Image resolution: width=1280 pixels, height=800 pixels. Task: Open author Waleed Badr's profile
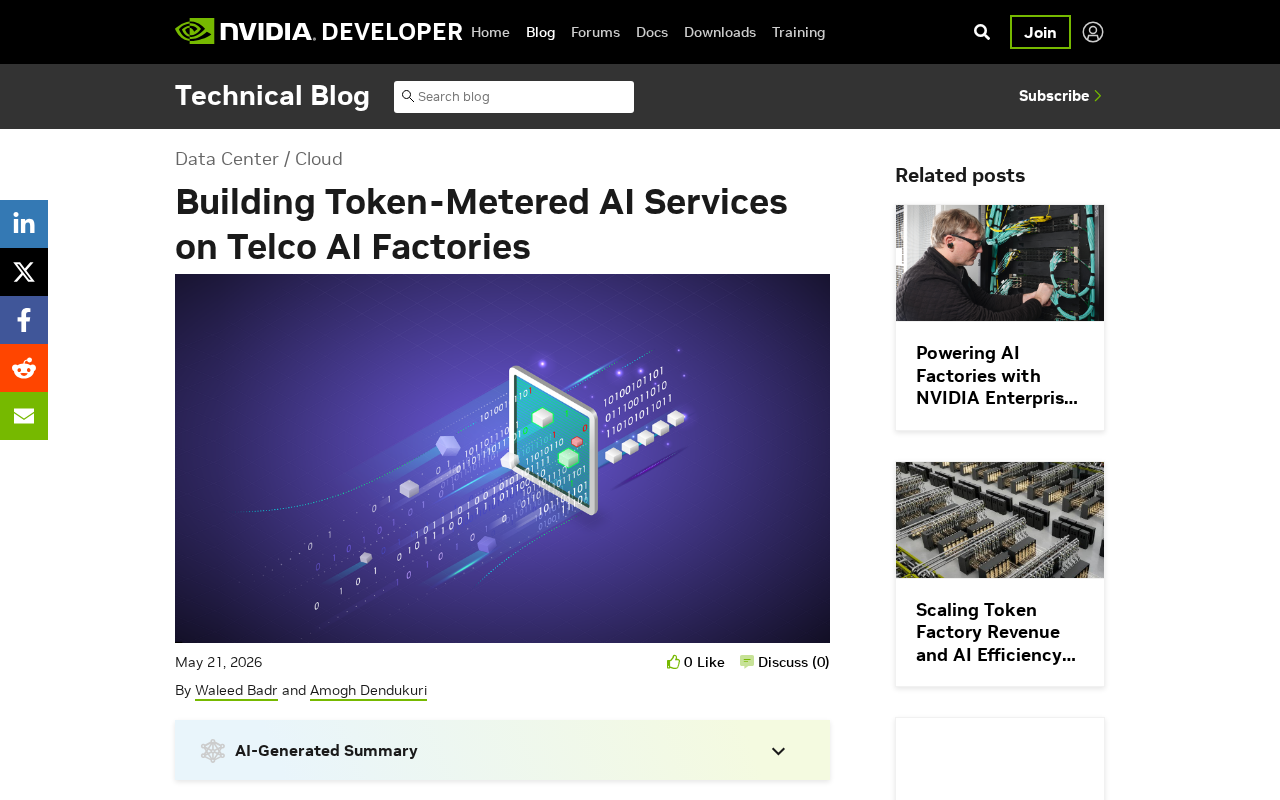(236, 690)
